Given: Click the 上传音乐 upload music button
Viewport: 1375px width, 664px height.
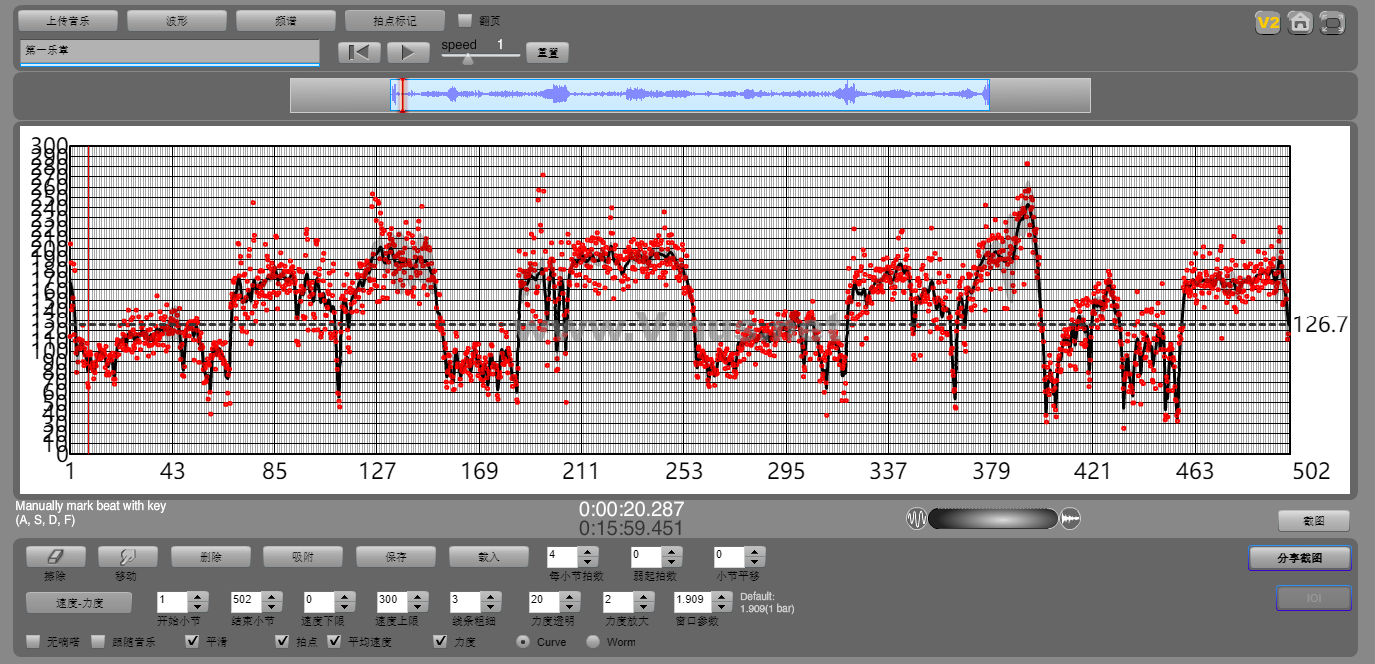Looking at the screenshot, I should [x=68, y=20].
